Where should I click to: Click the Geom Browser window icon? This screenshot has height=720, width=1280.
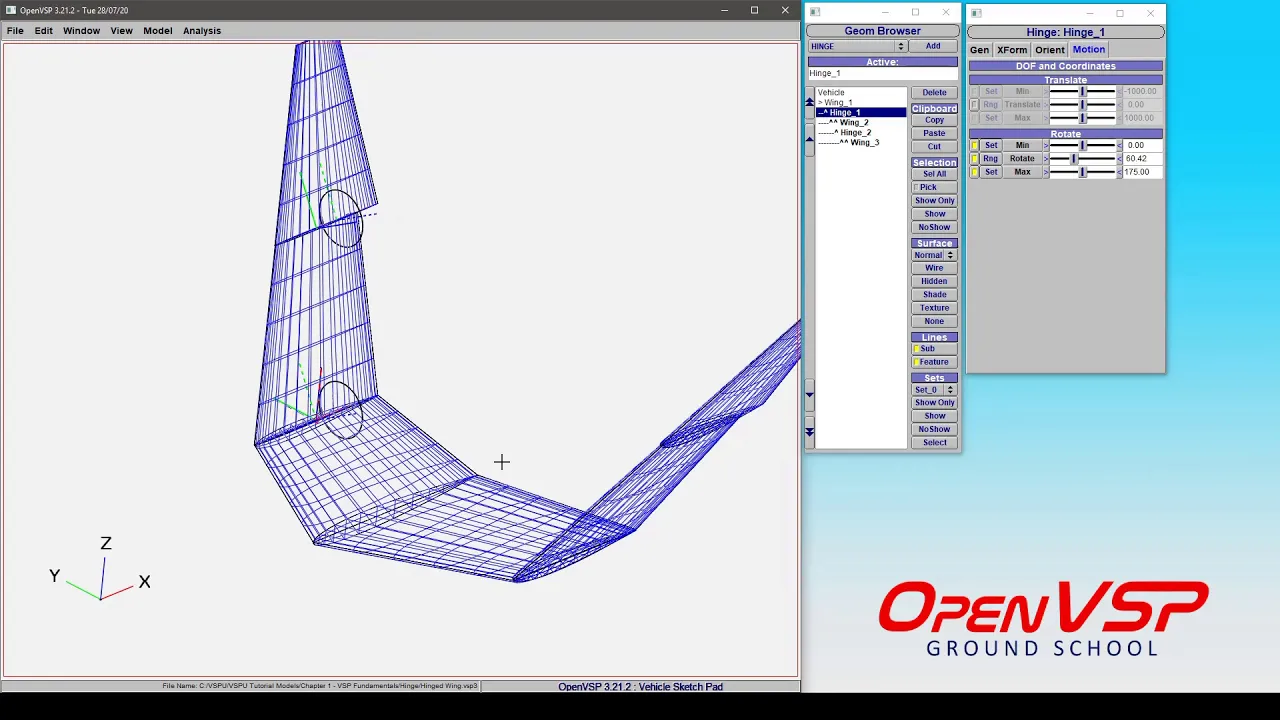coord(815,12)
